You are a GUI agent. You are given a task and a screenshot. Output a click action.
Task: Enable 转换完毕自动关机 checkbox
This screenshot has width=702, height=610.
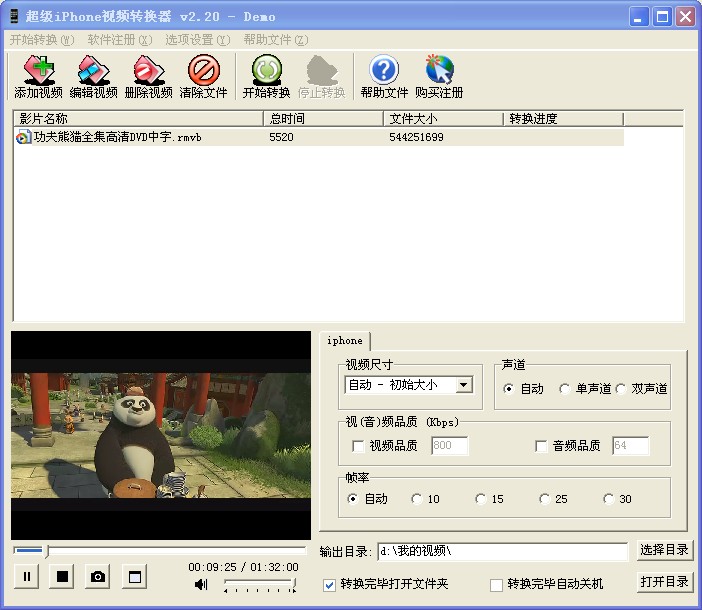click(496, 584)
